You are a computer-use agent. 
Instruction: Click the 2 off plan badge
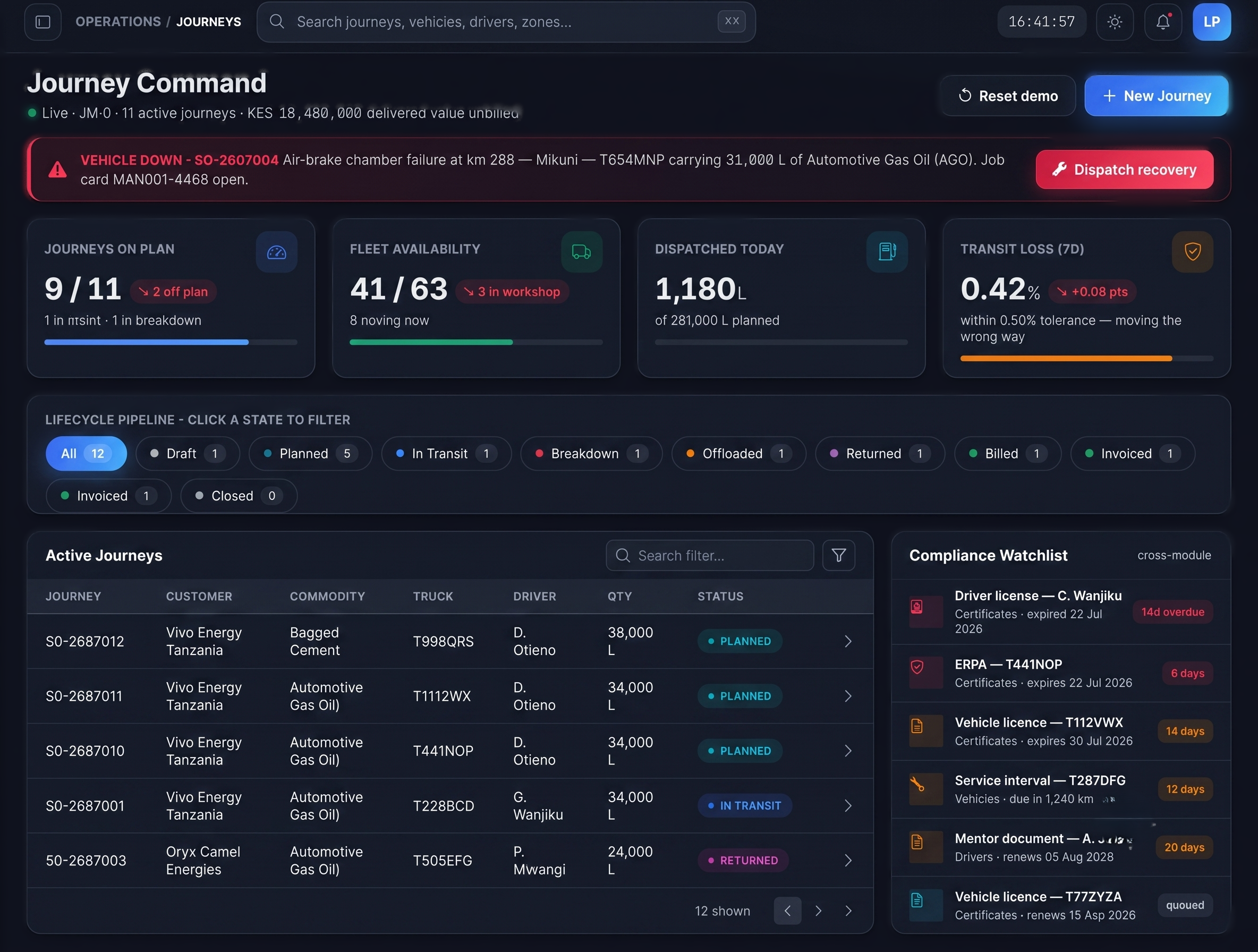pyautogui.click(x=173, y=291)
